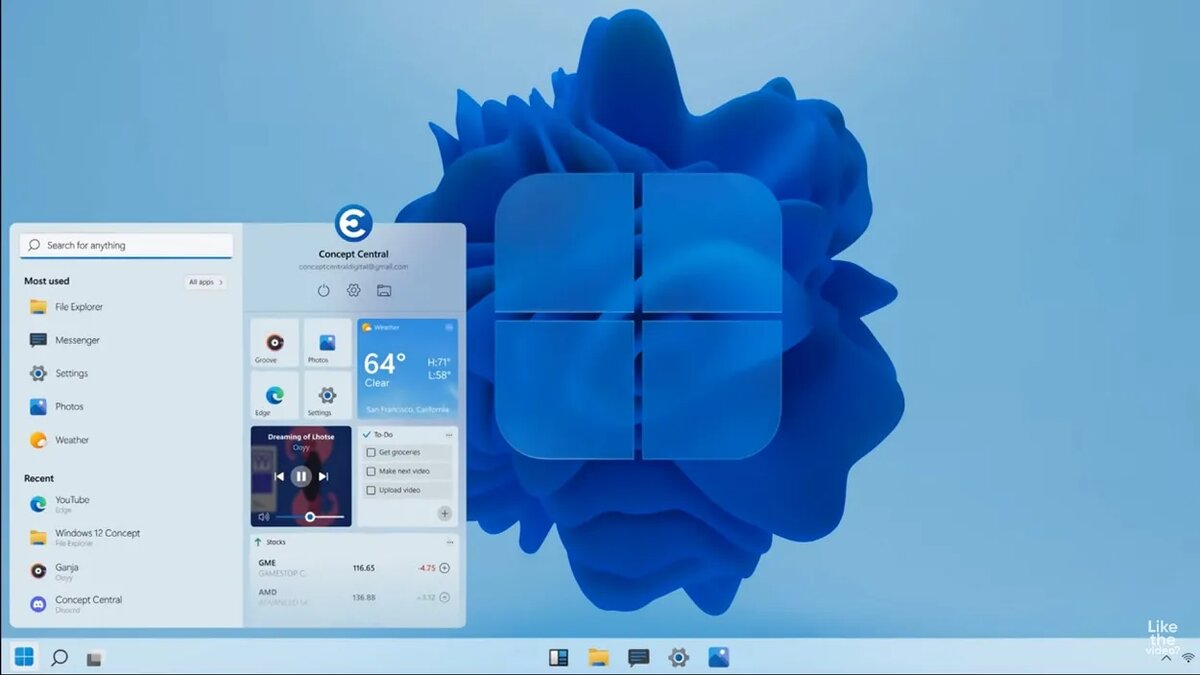Check off the Get groceries task
The height and width of the screenshot is (675, 1200).
click(371, 452)
